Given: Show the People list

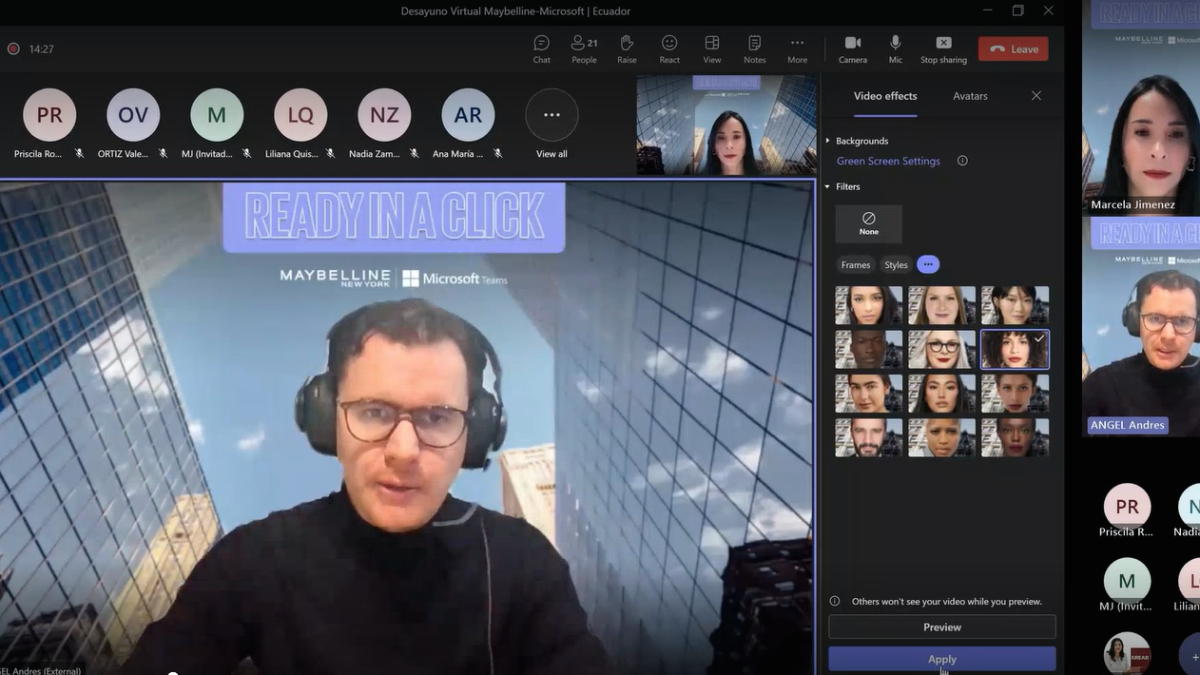Looking at the screenshot, I should pyautogui.click(x=584, y=48).
